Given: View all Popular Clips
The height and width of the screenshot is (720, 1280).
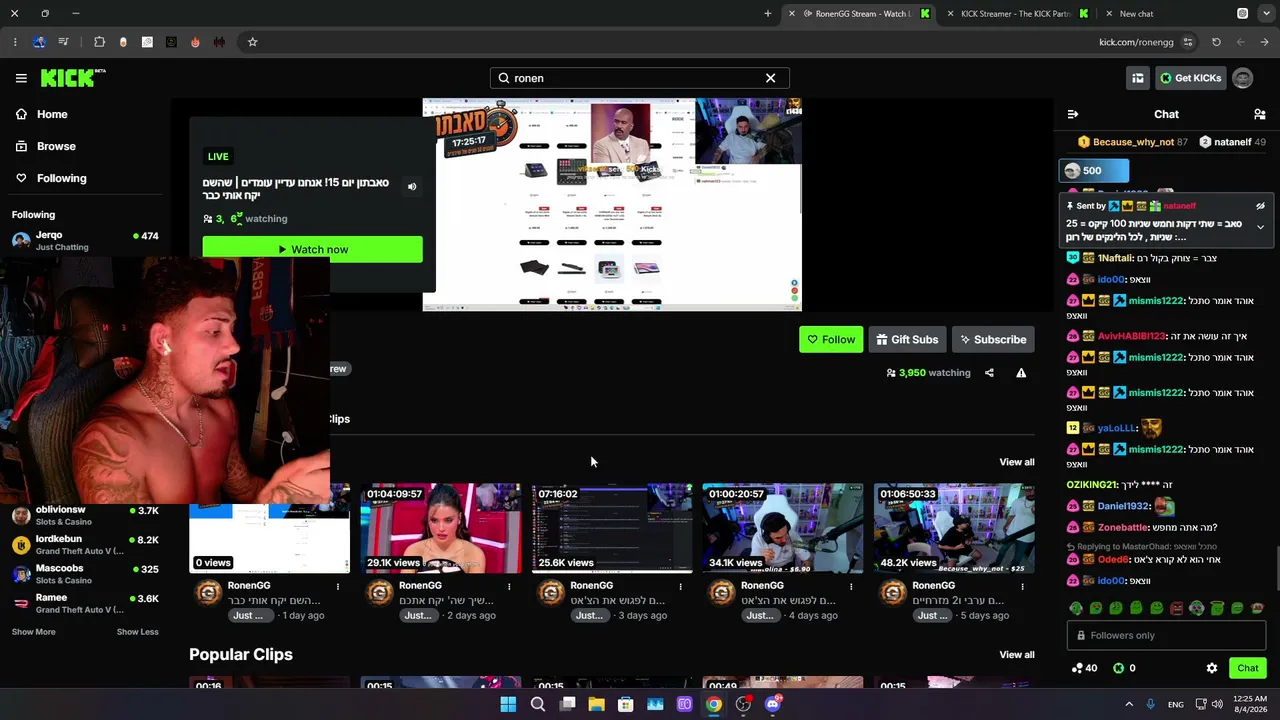Looking at the screenshot, I should [x=1017, y=655].
